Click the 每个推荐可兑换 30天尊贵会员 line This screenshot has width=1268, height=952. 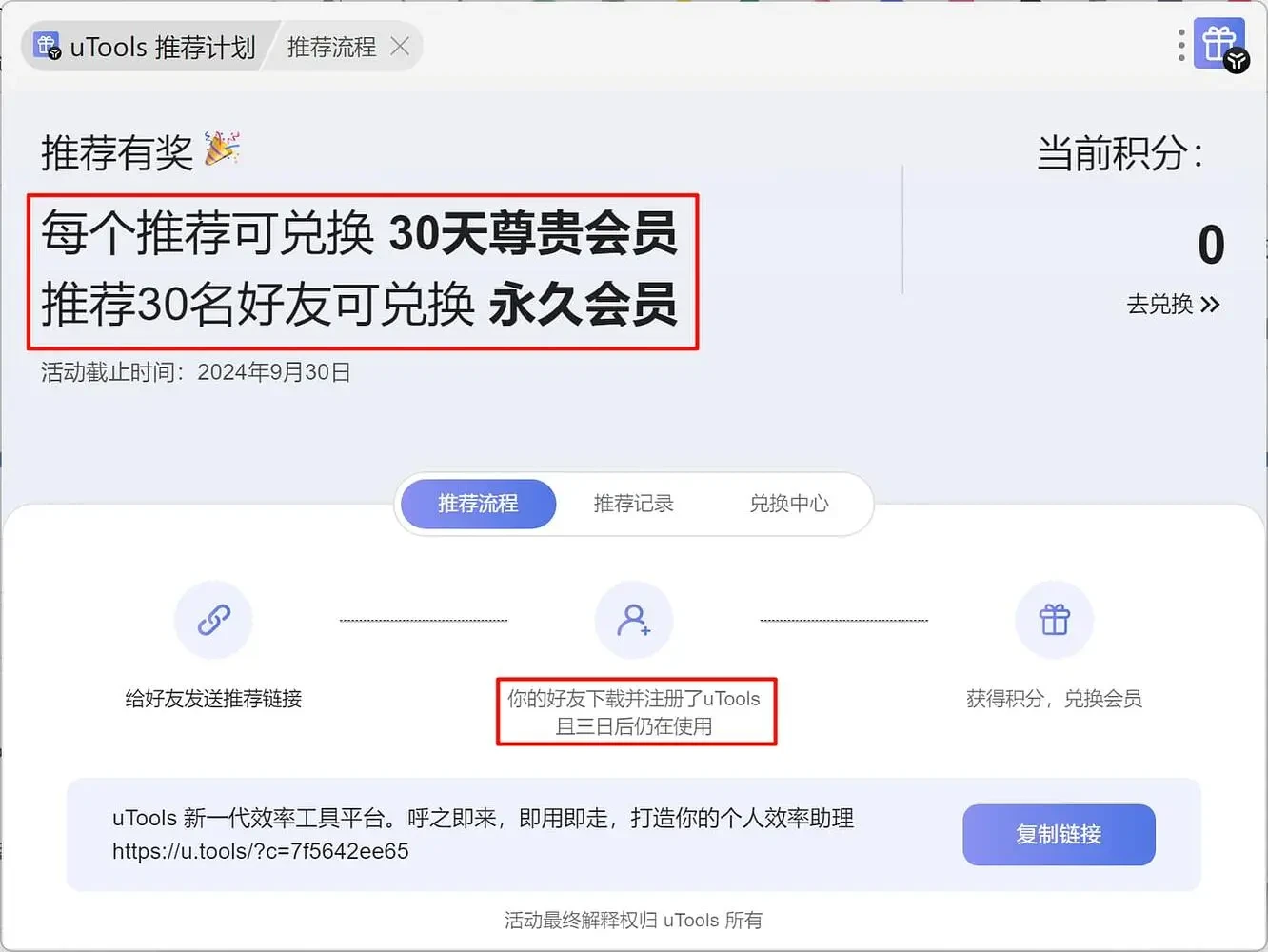[x=359, y=232]
